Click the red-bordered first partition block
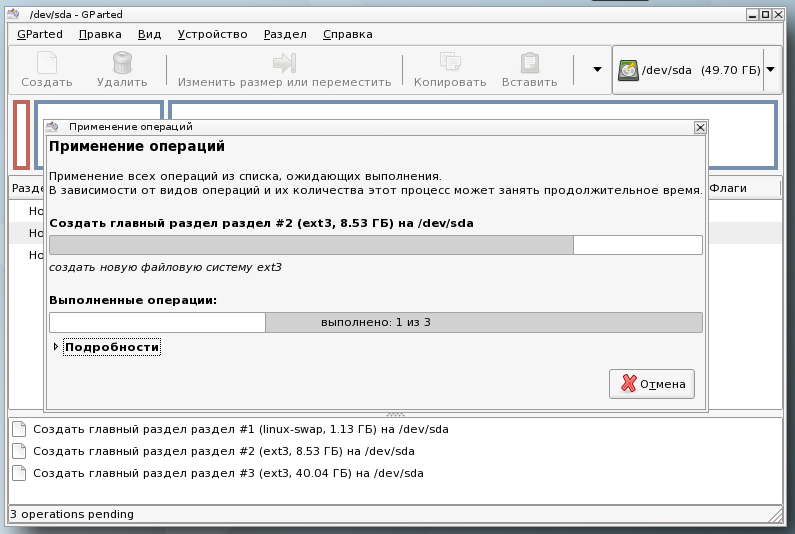 (21, 134)
